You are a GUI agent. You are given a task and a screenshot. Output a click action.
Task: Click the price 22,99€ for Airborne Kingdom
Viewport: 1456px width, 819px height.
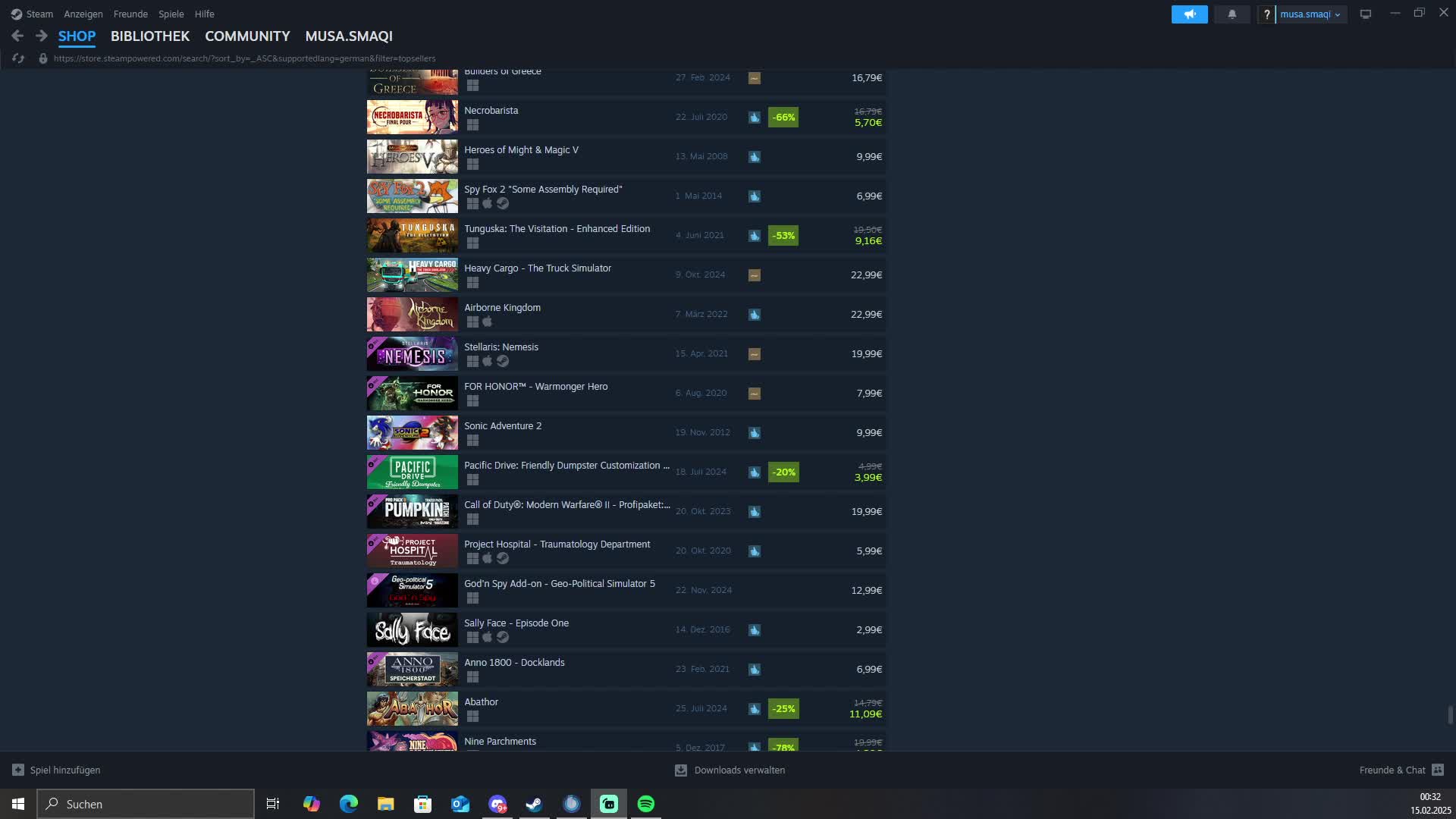[x=866, y=314]
